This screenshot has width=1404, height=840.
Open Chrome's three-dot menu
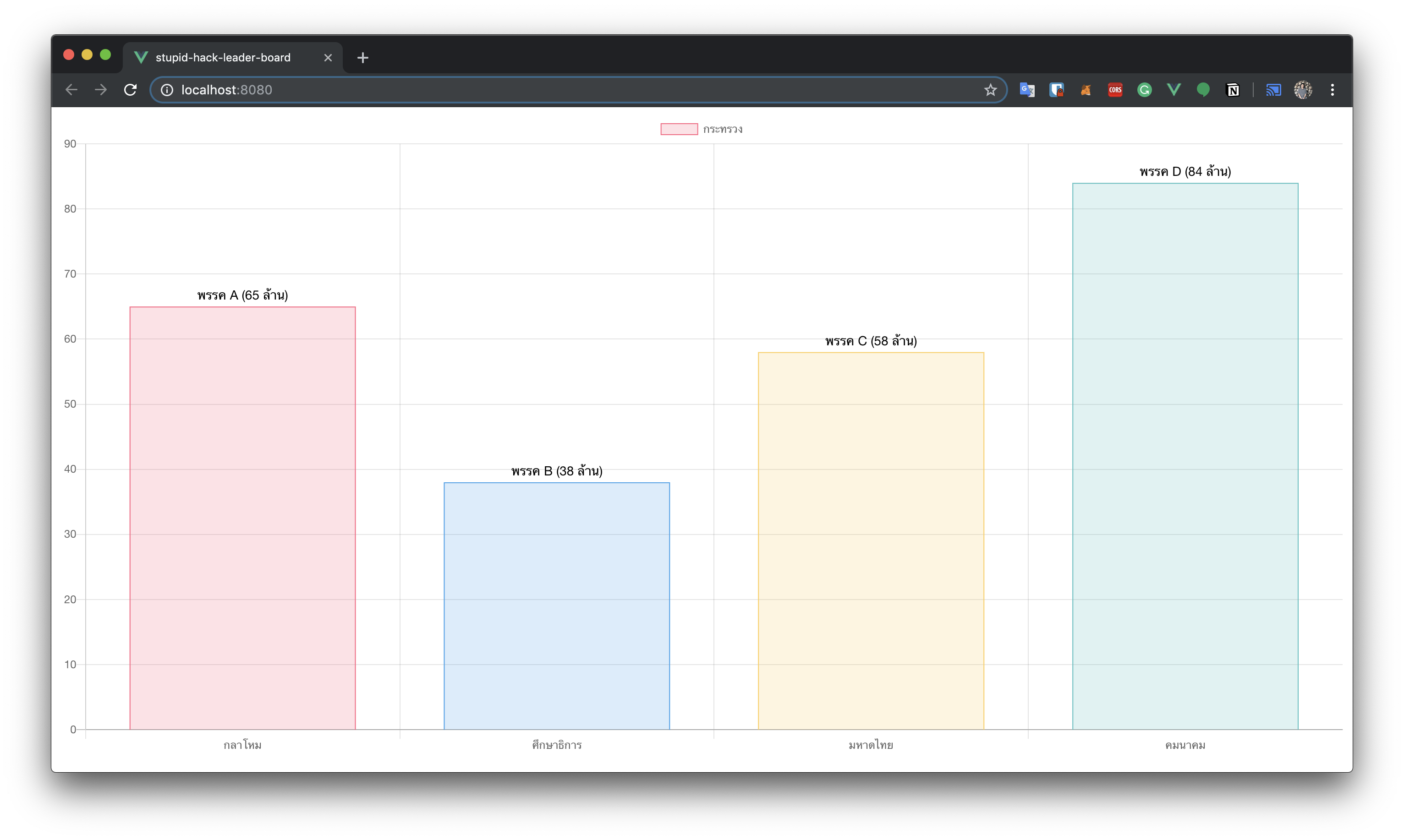point(1332,90)
